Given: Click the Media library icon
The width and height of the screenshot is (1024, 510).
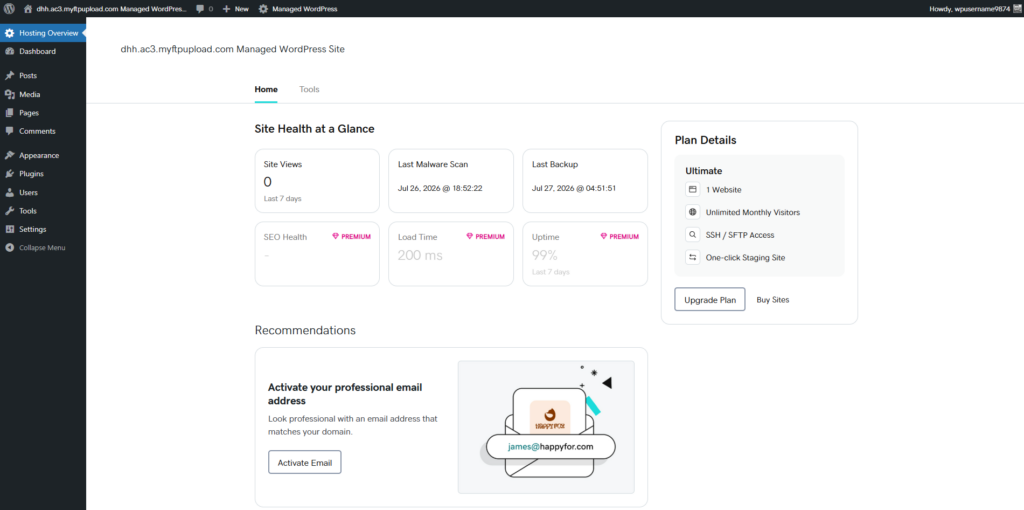Looking at the screenshot, I should point(9,94).
